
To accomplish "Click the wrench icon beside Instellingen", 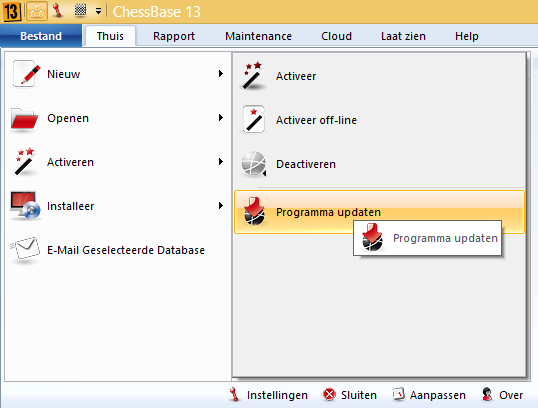I will point(235,395).
